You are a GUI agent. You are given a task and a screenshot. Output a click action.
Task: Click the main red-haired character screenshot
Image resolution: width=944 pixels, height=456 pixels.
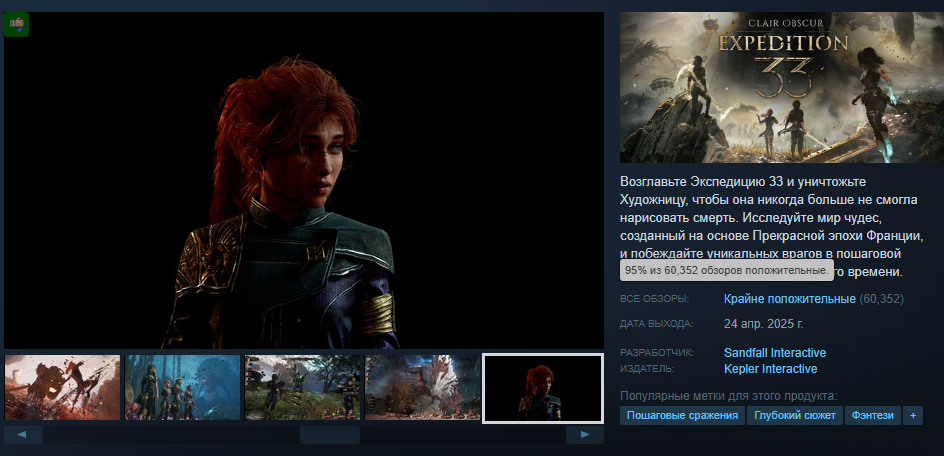click(x=304, y=180)
